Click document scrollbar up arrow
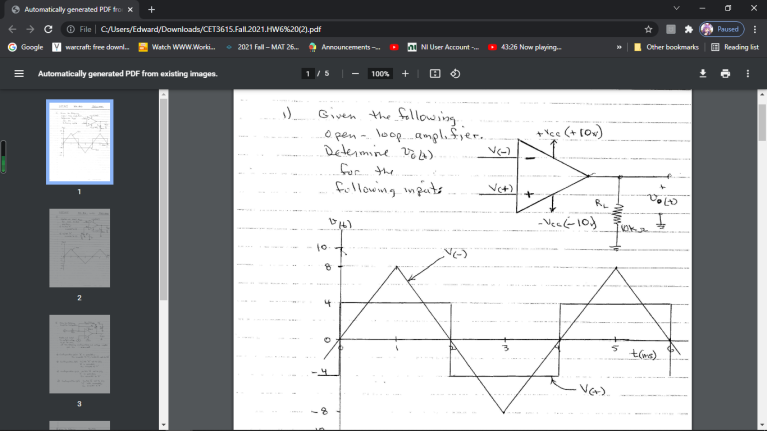 pos(762,94)
